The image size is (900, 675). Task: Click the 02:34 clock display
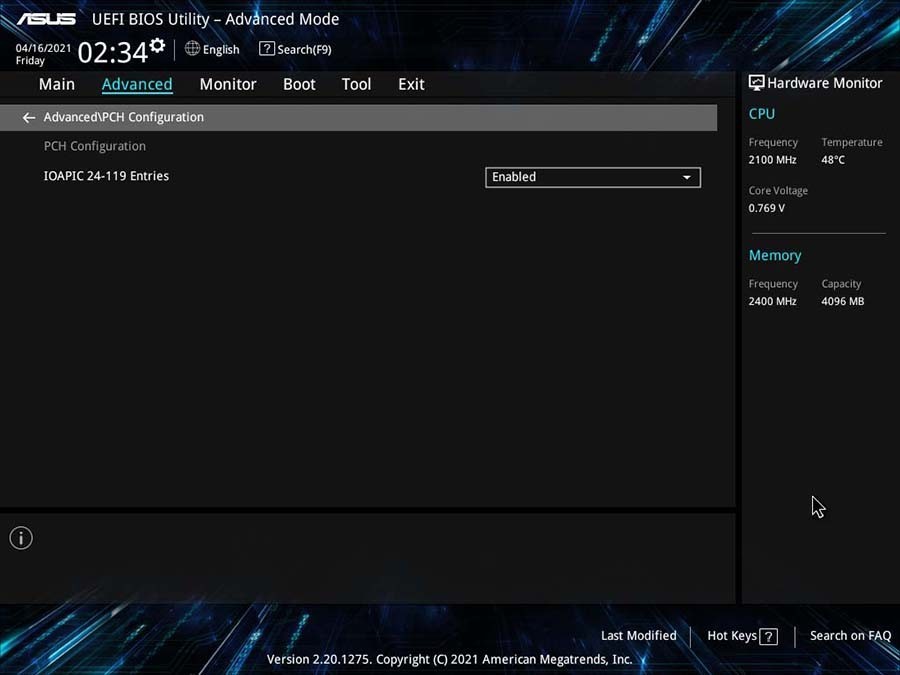pos(113,53)
